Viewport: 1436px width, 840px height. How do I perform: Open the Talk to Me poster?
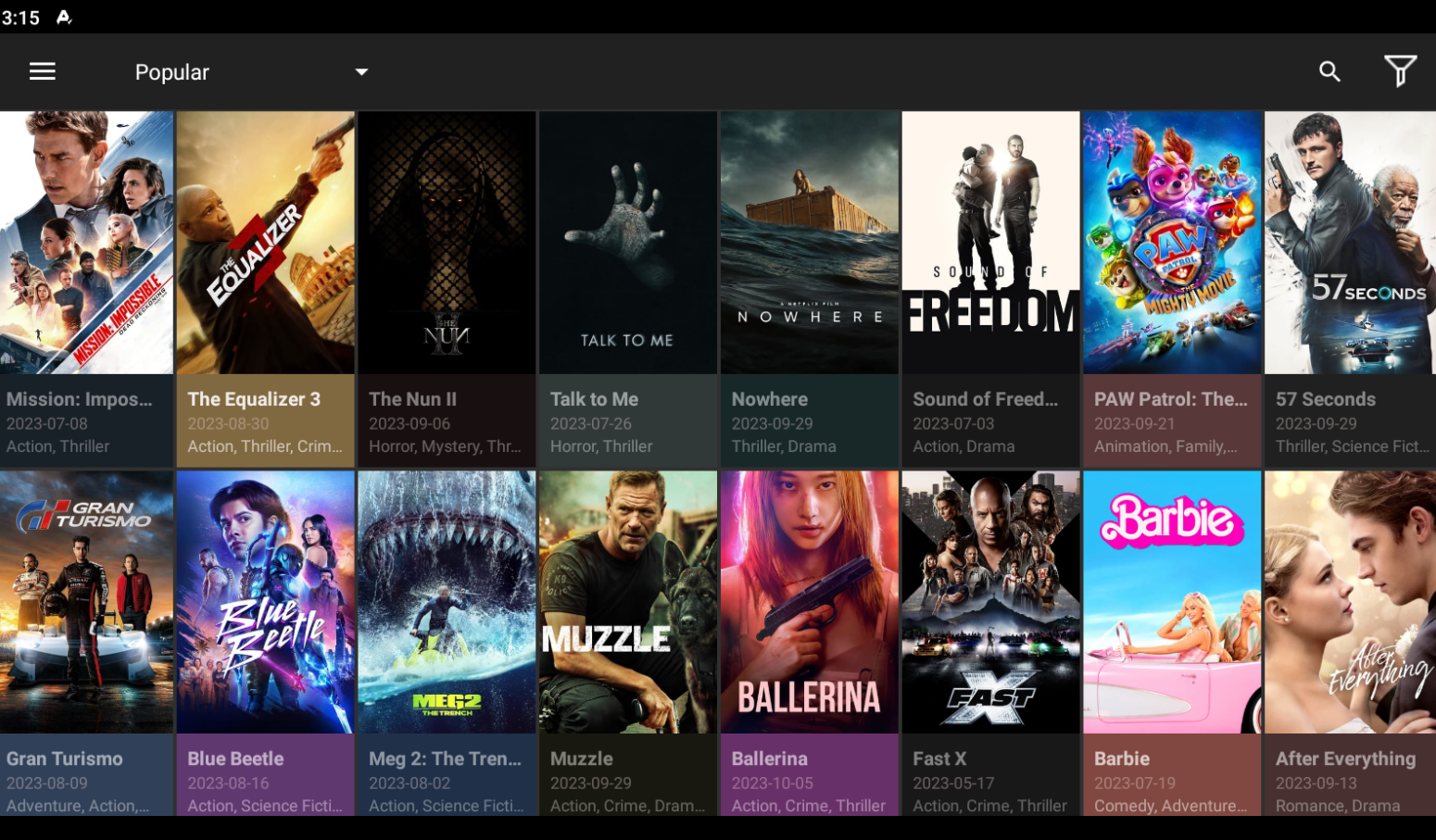tap(628, 243)
